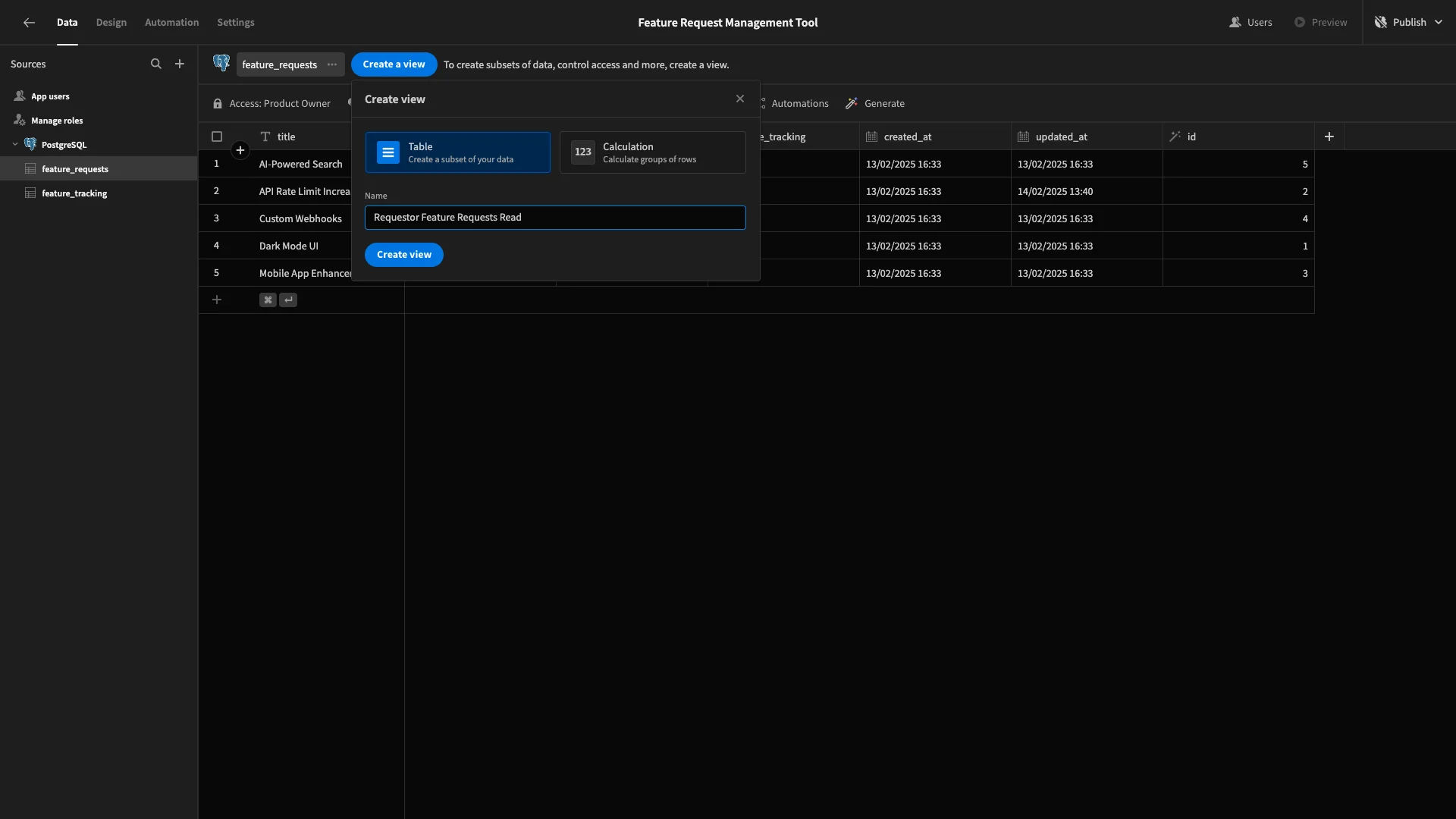1456x819 pixels.
Task: Click created_at cell for Dark Mode UI row
Action: [x=935, y=246]
